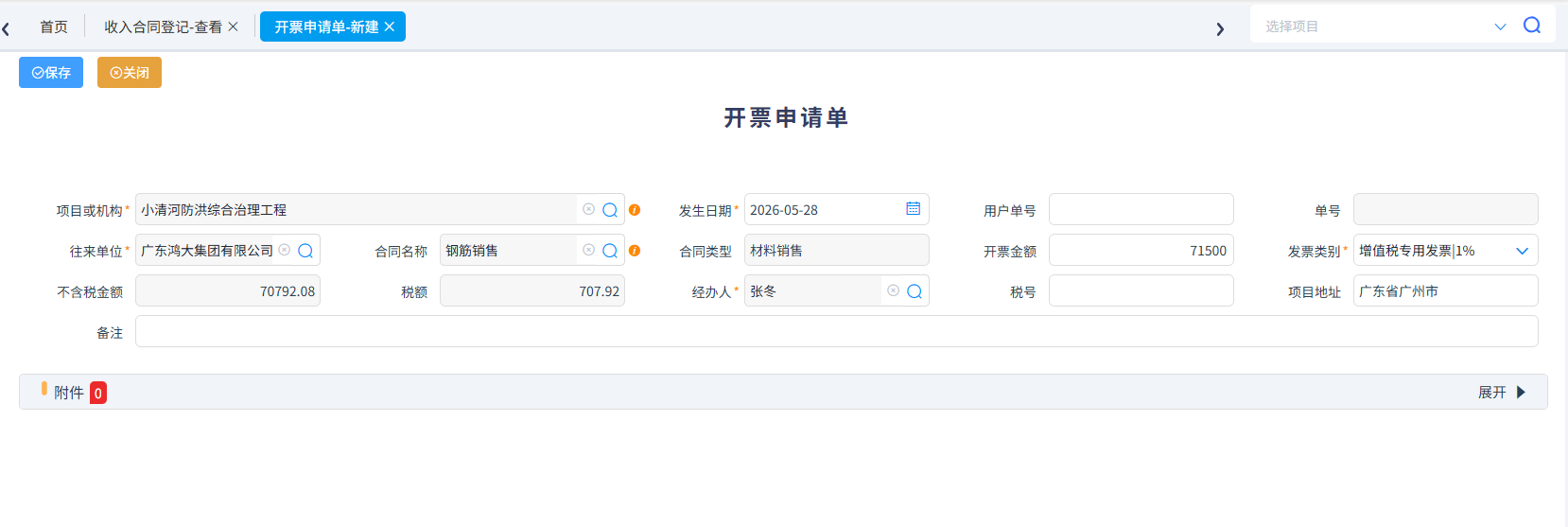Click the 附件 section label
The width and height of the screenshot is (1568, 527).
(x=69, y=393)
